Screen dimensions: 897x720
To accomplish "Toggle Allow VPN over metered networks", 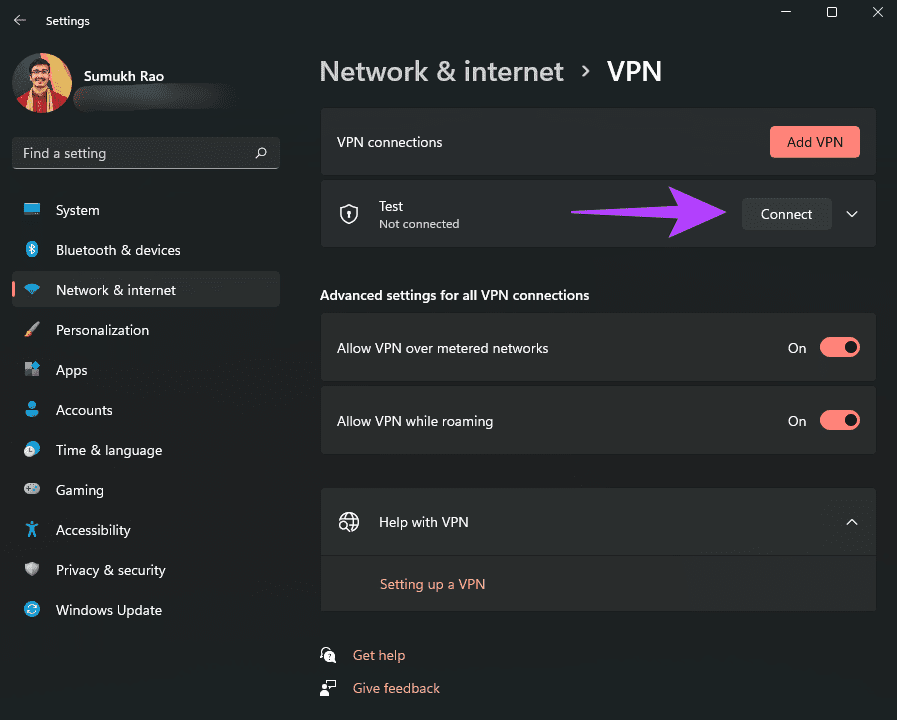I will tap(839, 348).
